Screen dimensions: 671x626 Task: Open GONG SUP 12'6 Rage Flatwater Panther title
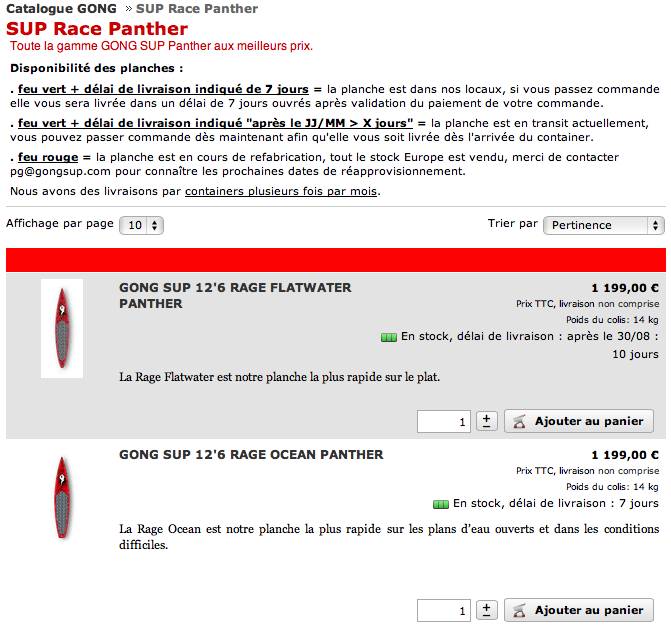[235, 295]
